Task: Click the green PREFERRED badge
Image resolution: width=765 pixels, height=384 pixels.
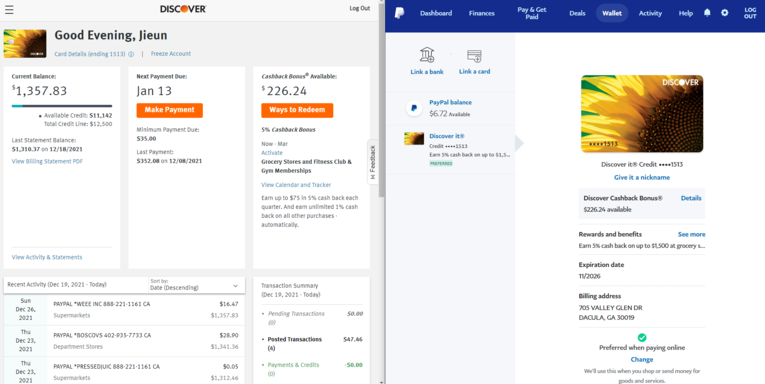Action: (441, 163)
